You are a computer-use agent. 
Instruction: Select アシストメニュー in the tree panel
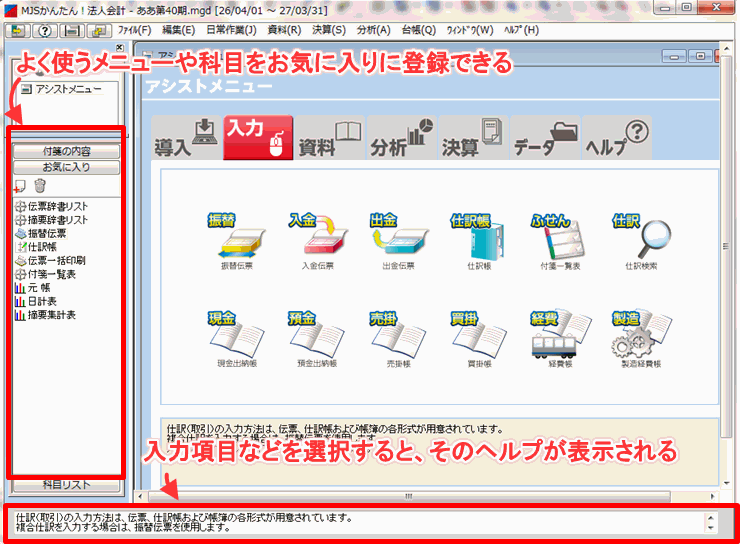(x=62, y=89)
